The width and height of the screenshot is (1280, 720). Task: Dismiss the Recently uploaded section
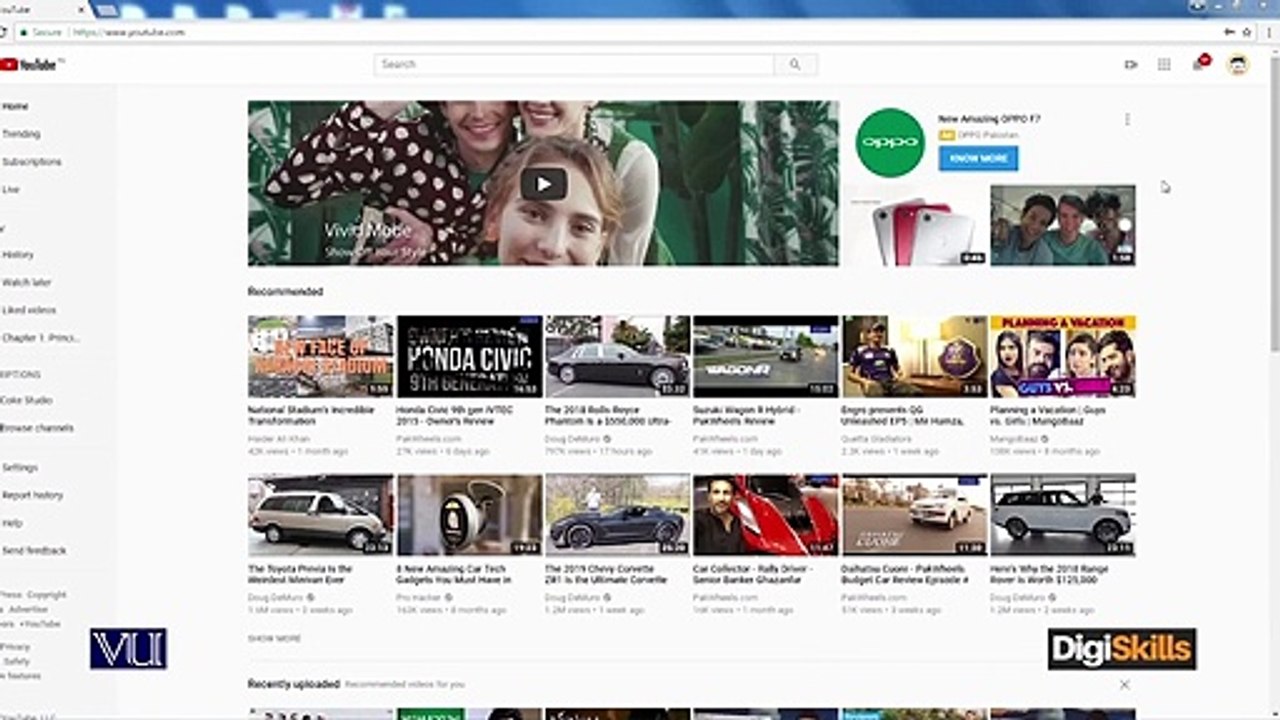click(x=1125, y=685)
